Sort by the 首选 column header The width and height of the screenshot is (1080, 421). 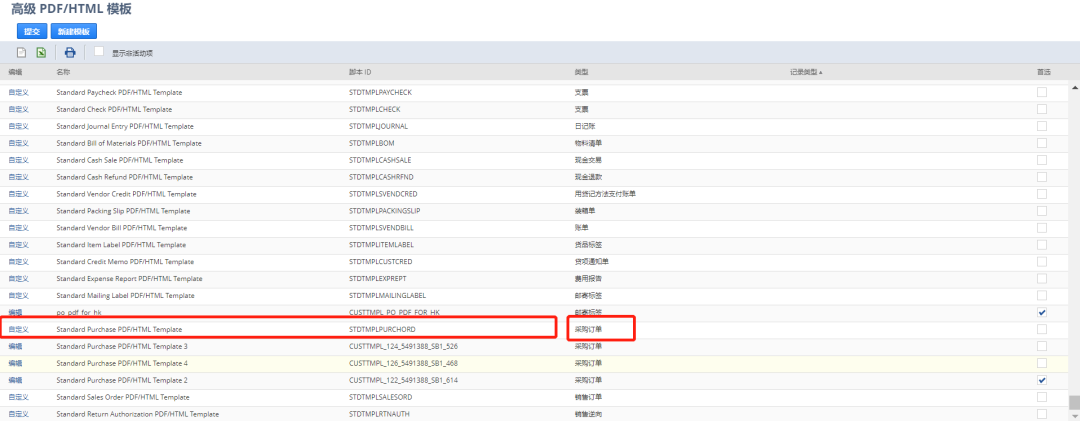click(1044, 72)
